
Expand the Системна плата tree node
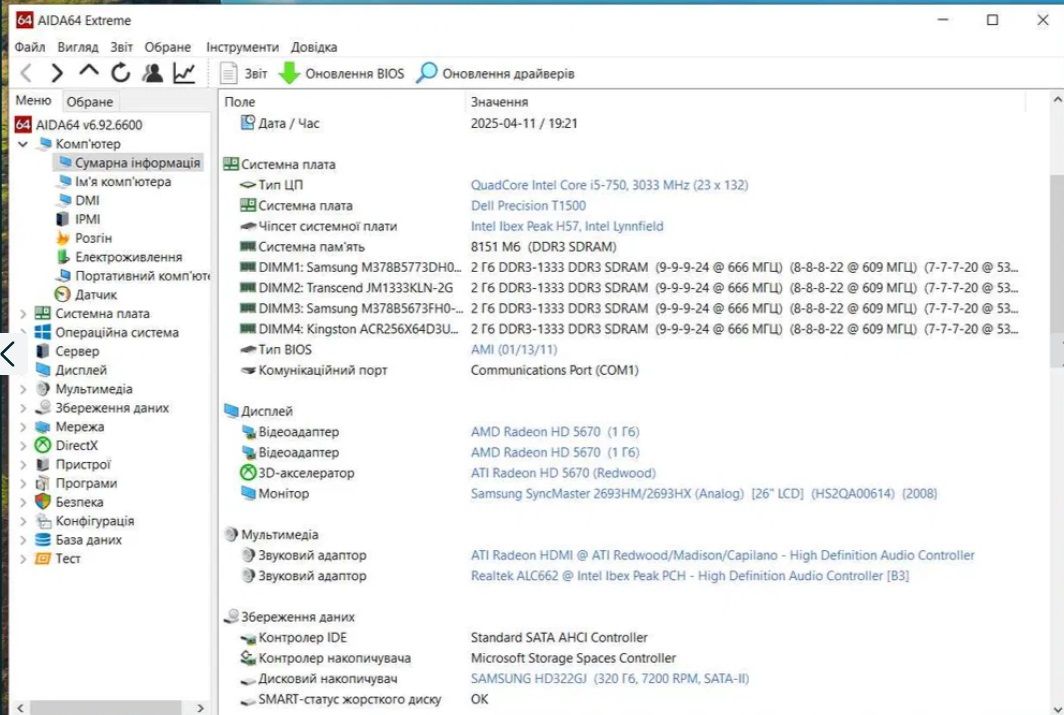click(x=23, y=313)
